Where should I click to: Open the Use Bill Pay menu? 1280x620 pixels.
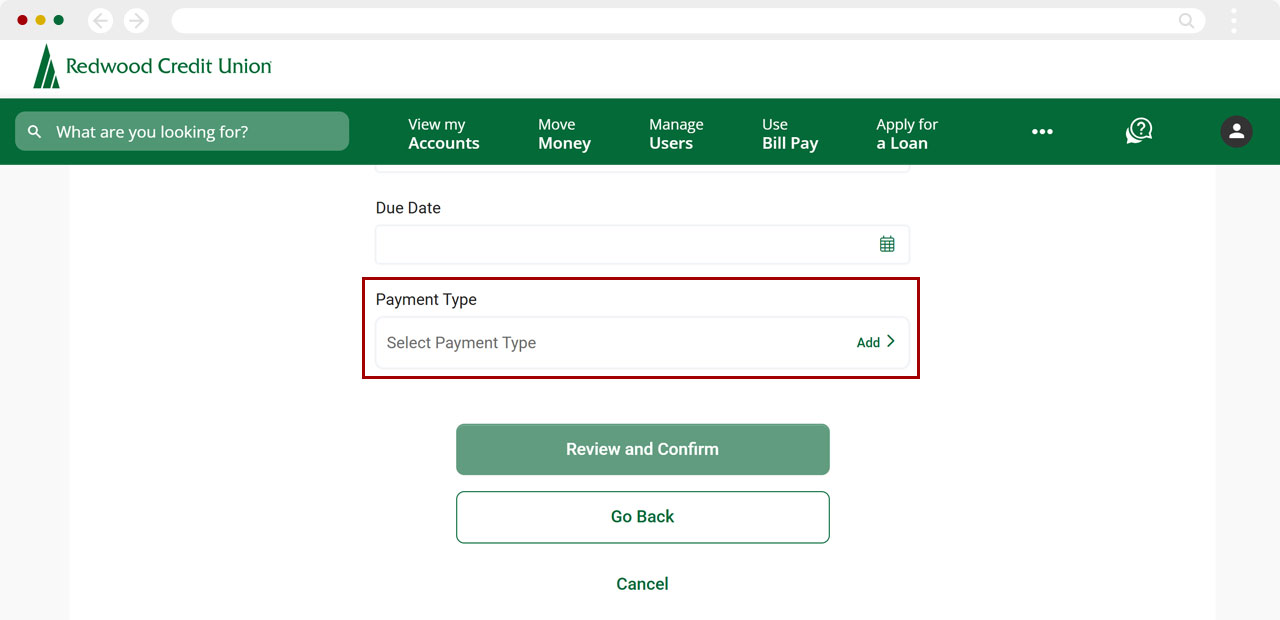click(790, 133)
